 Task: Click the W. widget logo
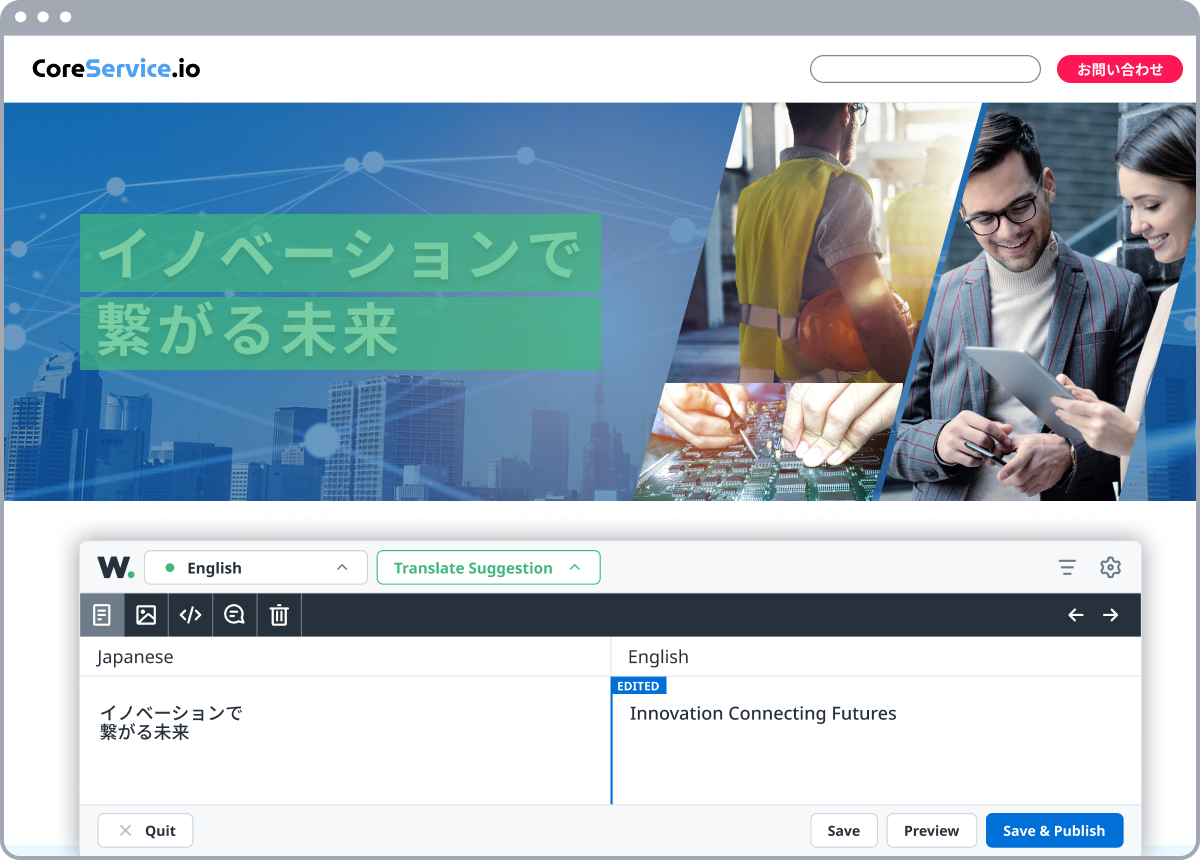pos(115,567)
